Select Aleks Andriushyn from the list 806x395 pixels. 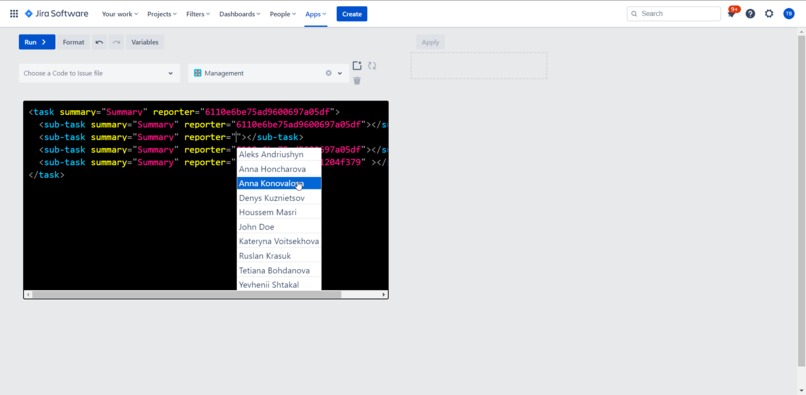click(279, 154)
